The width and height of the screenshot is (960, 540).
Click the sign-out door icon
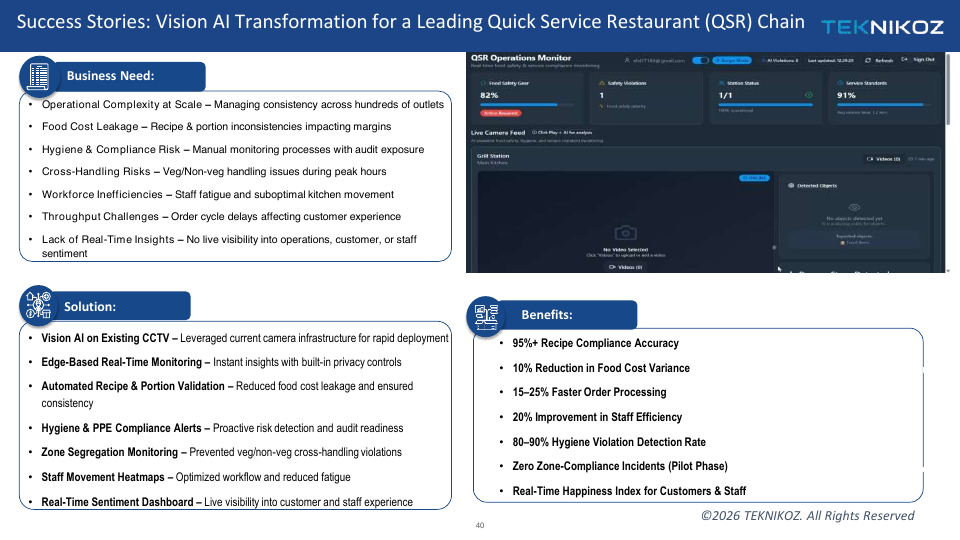coord(904,59)
